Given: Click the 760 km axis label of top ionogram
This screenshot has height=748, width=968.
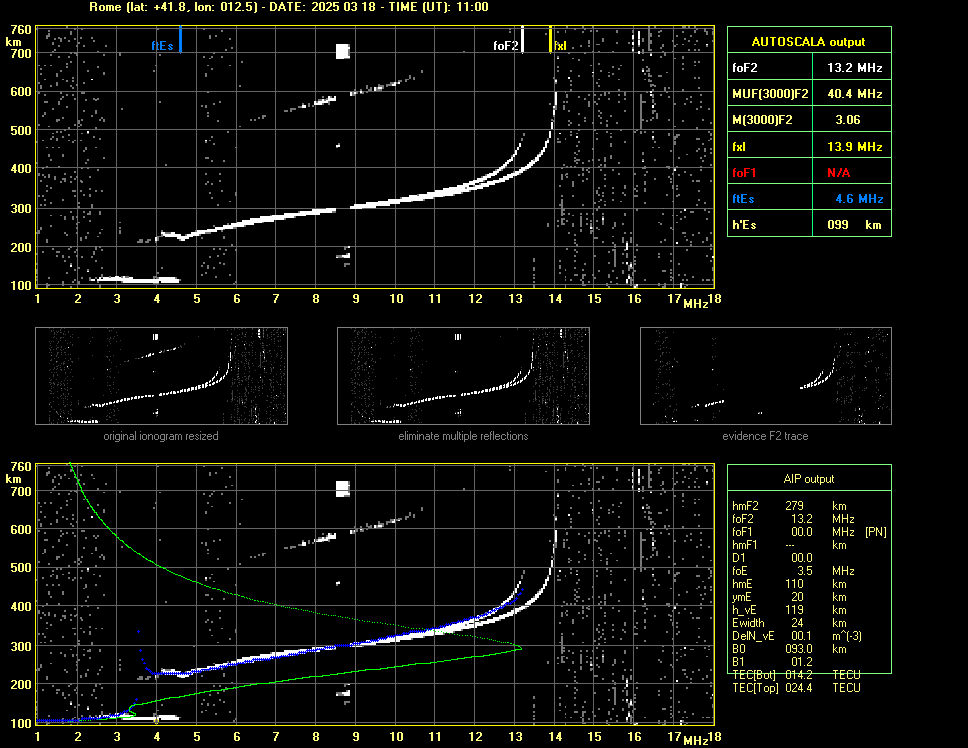Looking at the screenshot, I should [21, 30].
